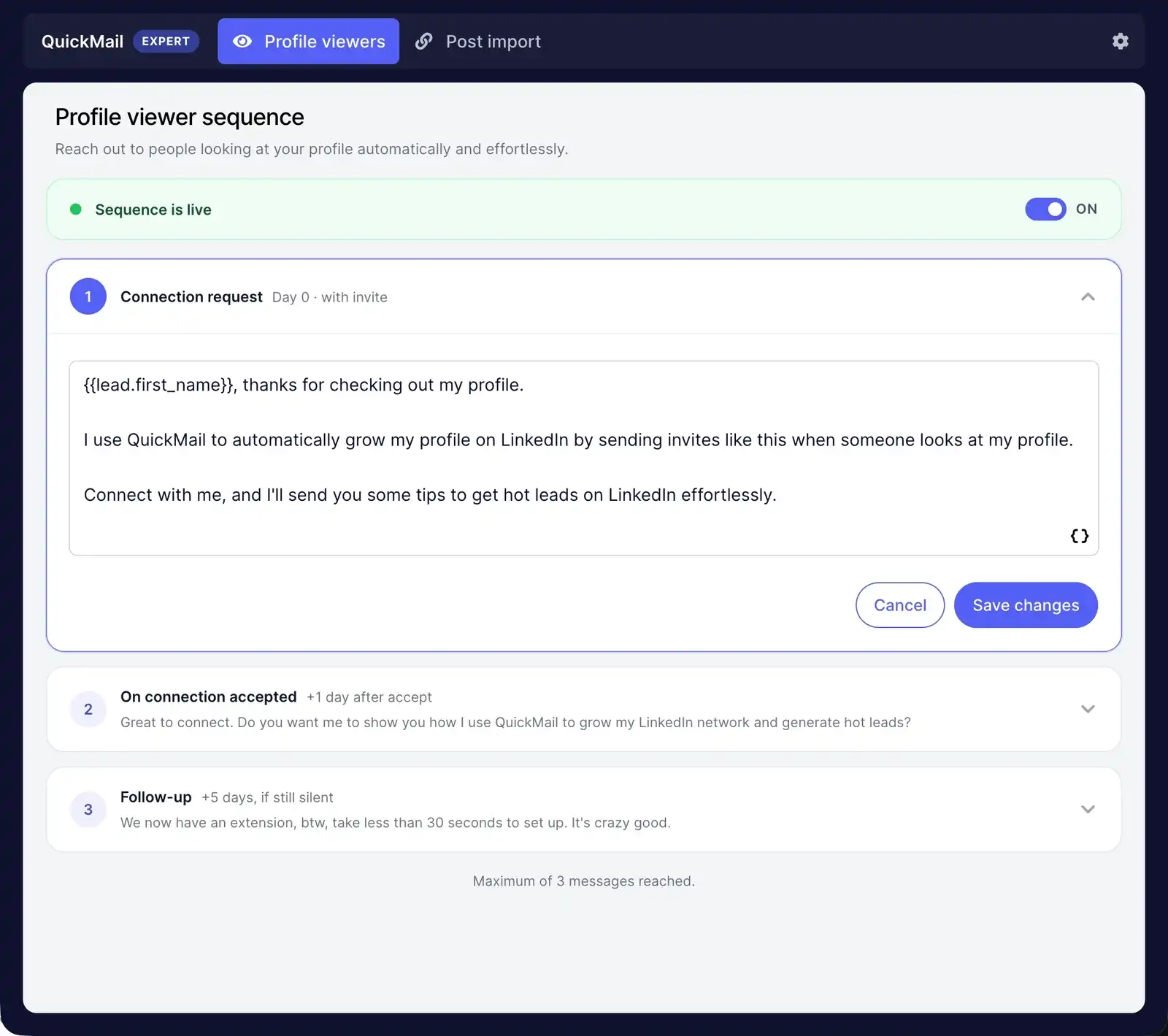Screen dimensions: 1168x1036
Task: Click the 'Connection request' heading
Action: point(191,296)
